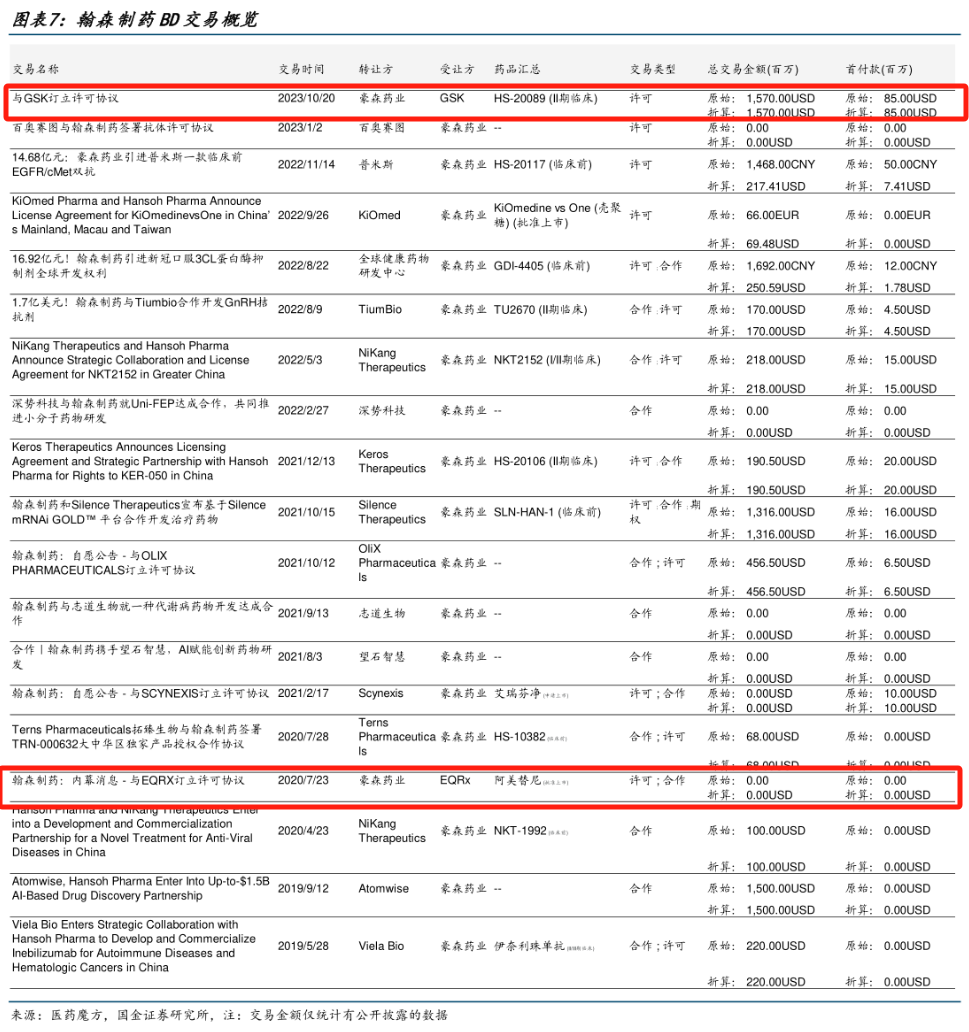Select the date 2021/12/13
The height and width of the screenshot is (1032, 969).
point(306,461)
